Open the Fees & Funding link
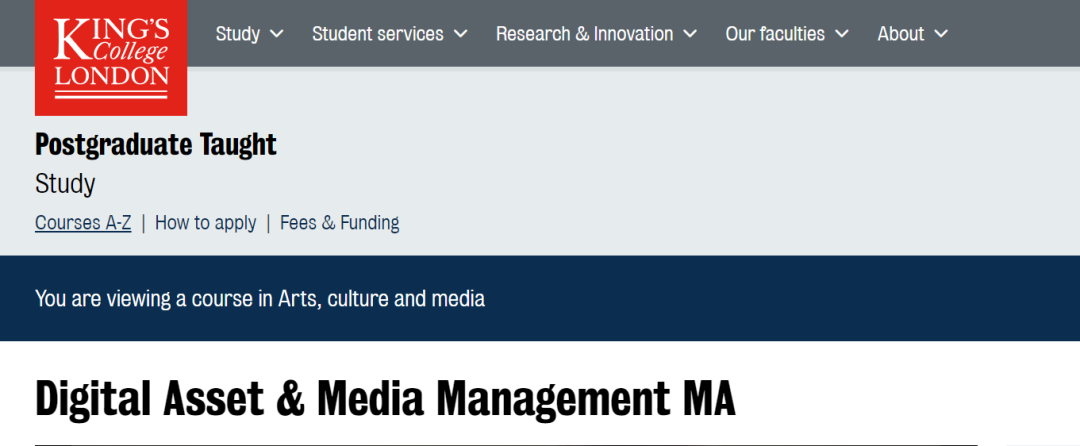Image resolution: width=1080 pixels, height=446 pixels. (x=339, y=223)
